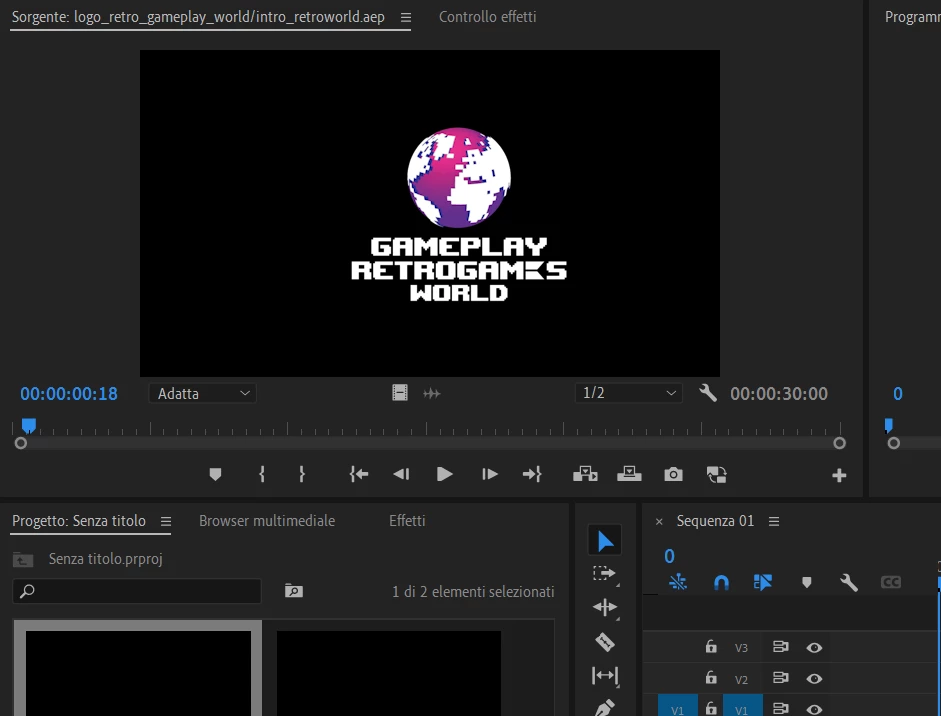Click in the project search field
This screenshot has width=941, height=716.
137,591
